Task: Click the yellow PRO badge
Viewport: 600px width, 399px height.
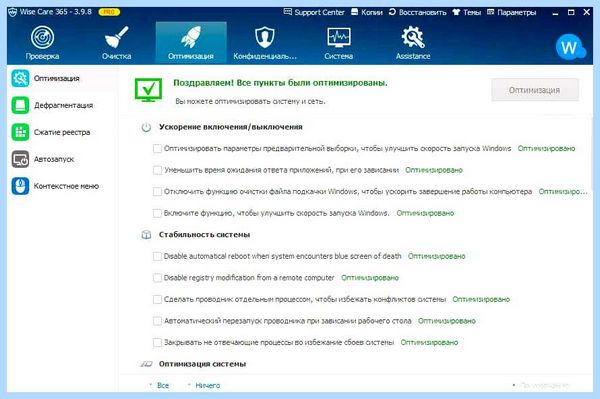Action: click(x=109, y=12)
